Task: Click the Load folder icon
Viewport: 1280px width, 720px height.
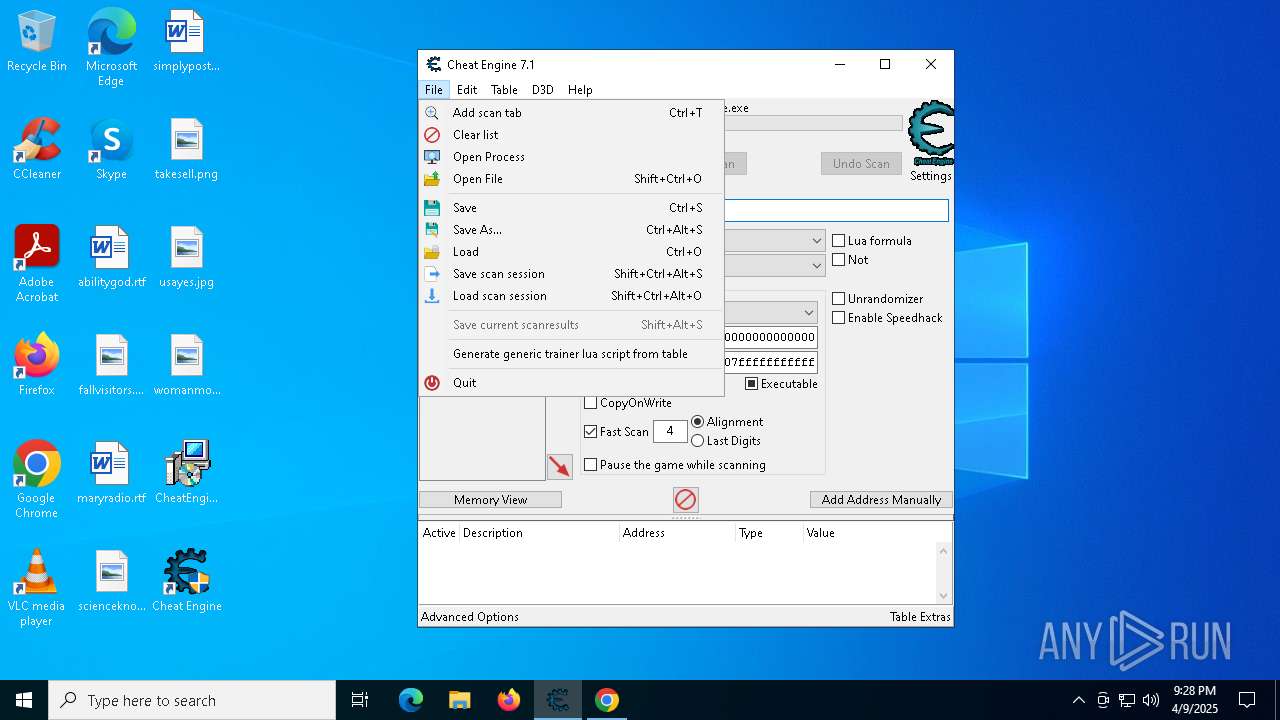Action: click(x=432, y=252)
